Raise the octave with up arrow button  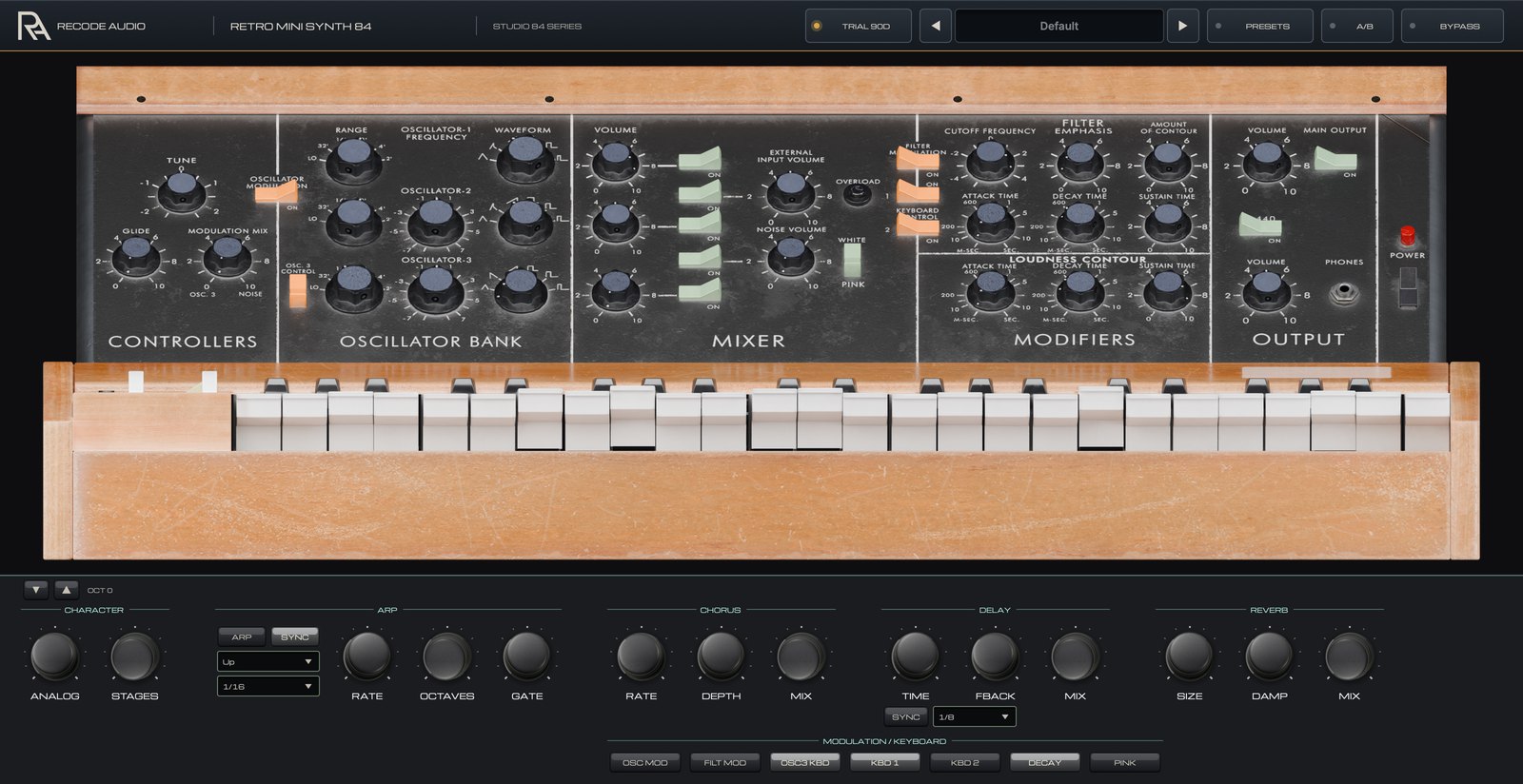66,590
